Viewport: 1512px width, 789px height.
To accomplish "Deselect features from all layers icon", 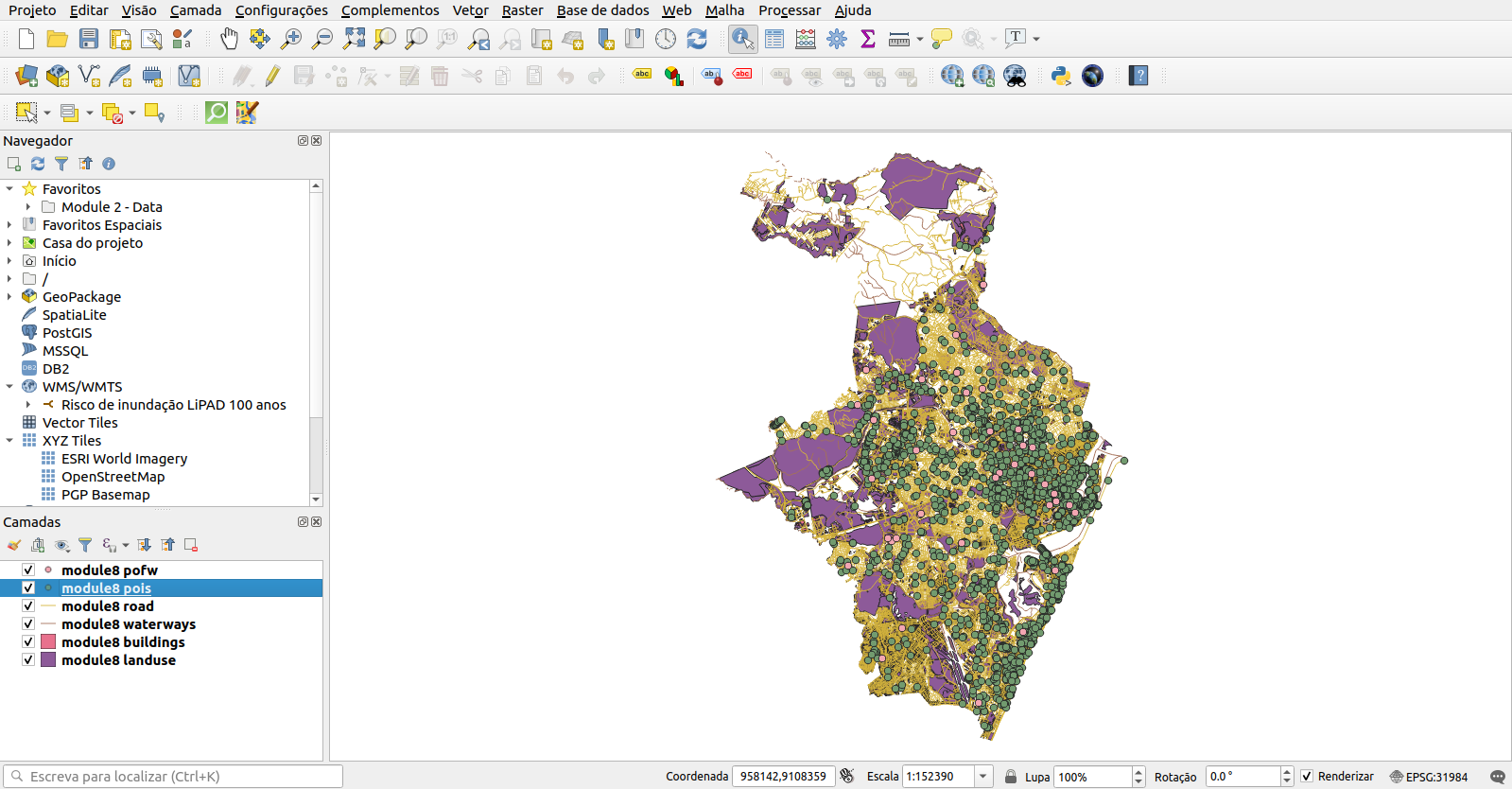I will tap(112, 113).
